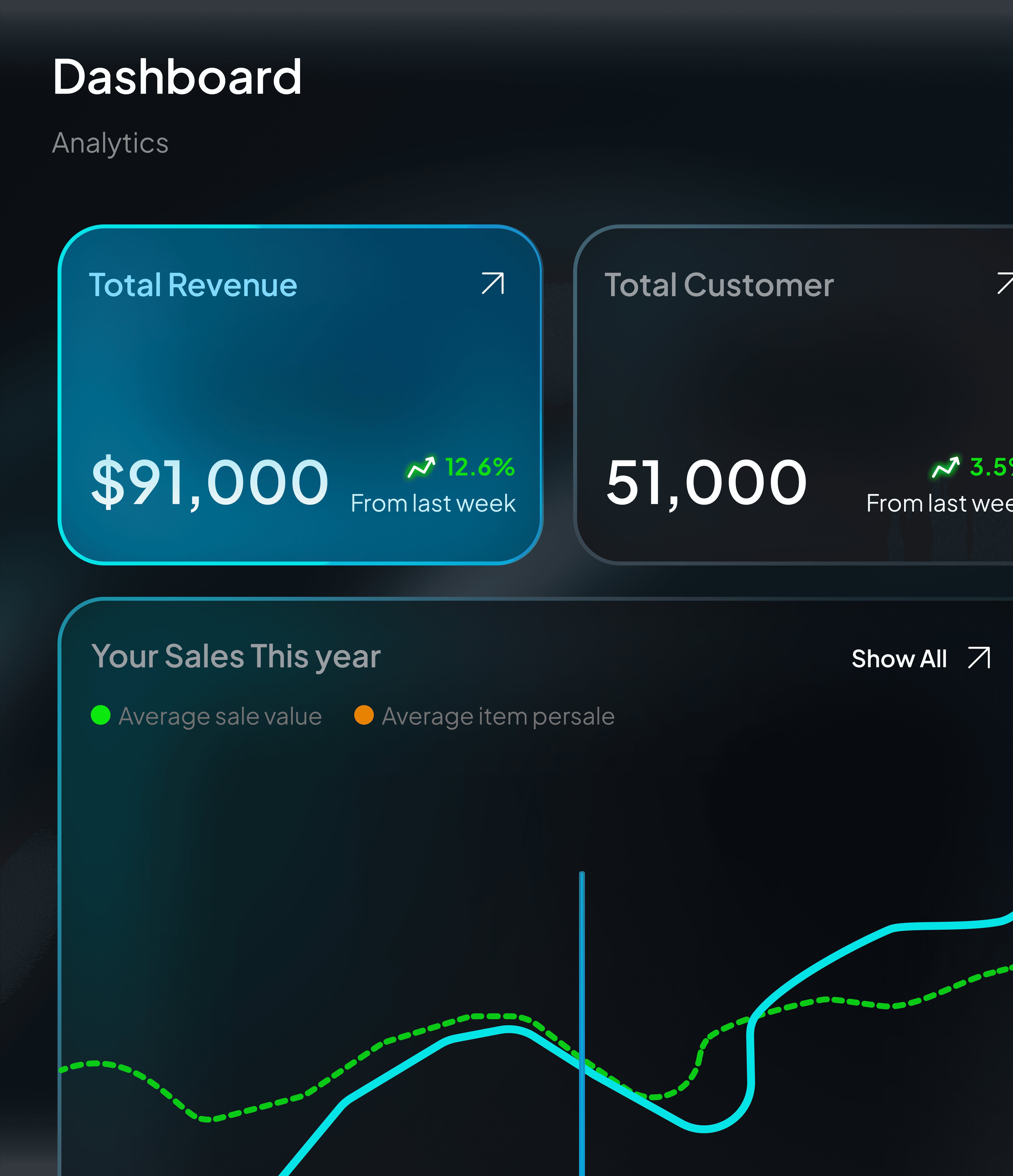Click the arrow beside Show All

point(979,658)
